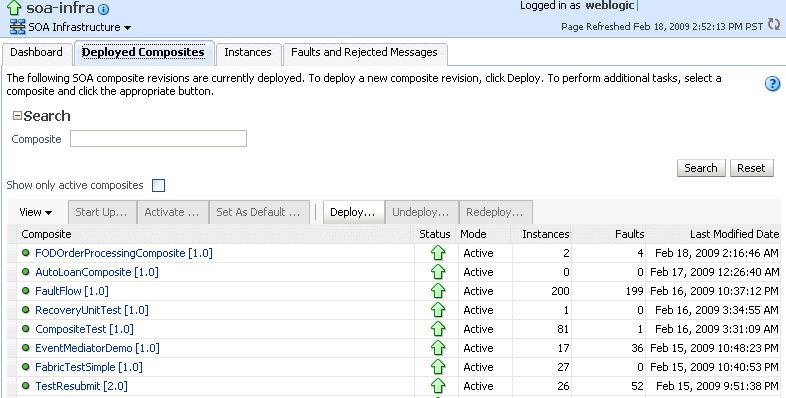Click status arrow for AutoLoanComposite row
This screenshot has height=398, width=786.
[438, 272]
